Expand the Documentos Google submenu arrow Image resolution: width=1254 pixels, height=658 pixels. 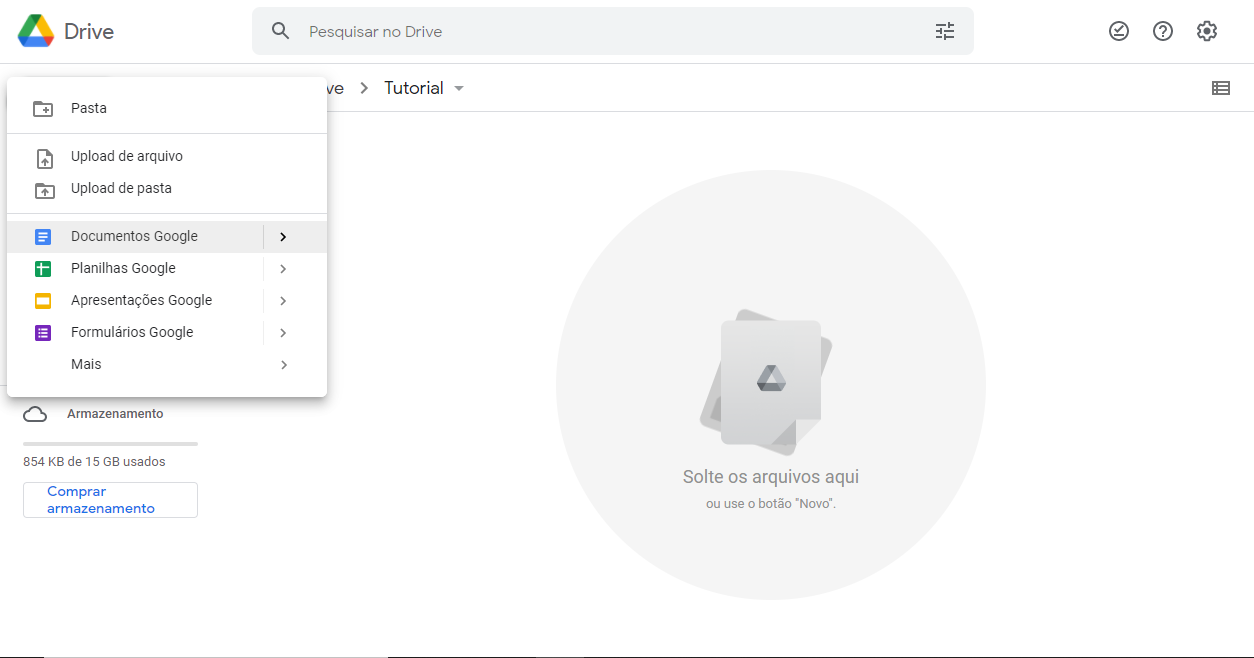pos(284,237)
